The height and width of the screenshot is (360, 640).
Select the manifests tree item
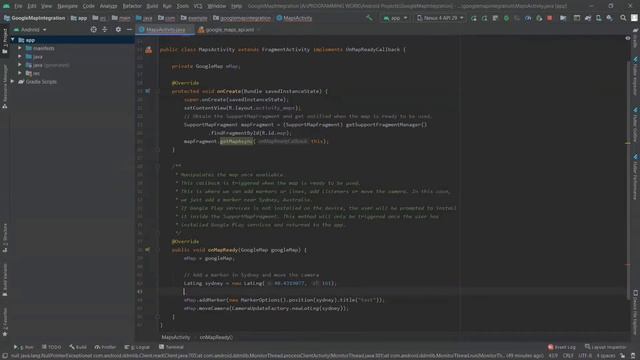point(40,48)
